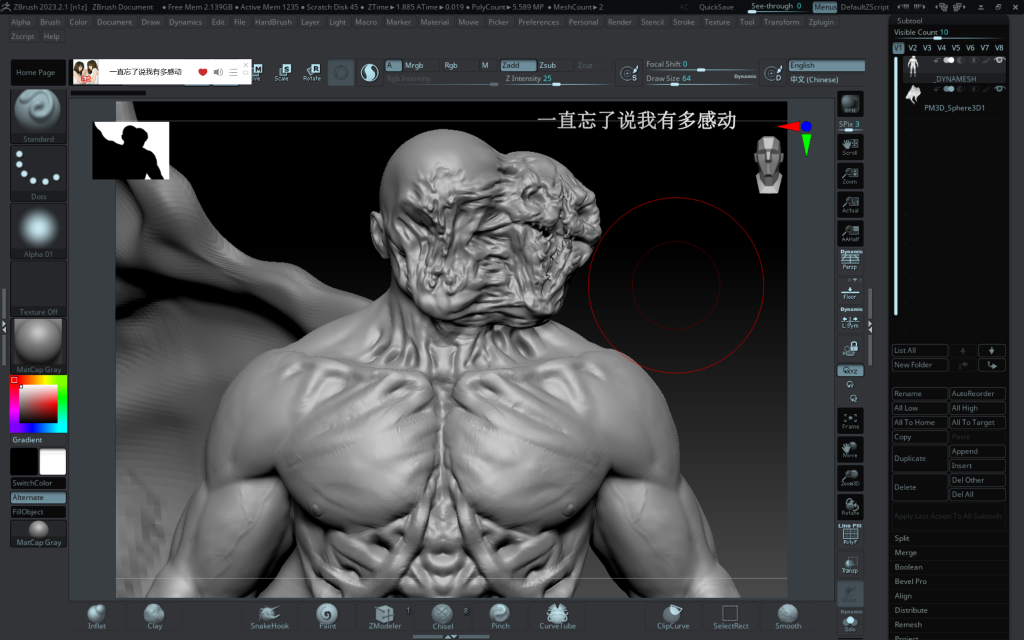
Task: Choose the ClipCurve brush
Action: [673, 616]
